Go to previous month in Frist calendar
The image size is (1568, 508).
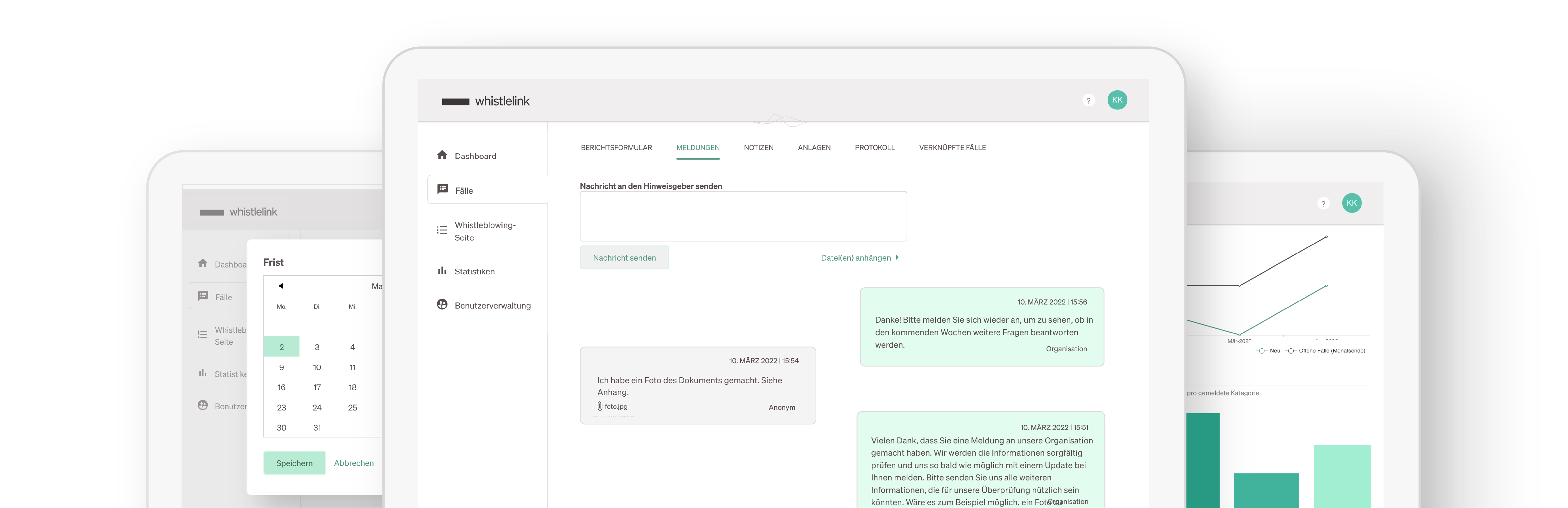(x=281, y=285)
